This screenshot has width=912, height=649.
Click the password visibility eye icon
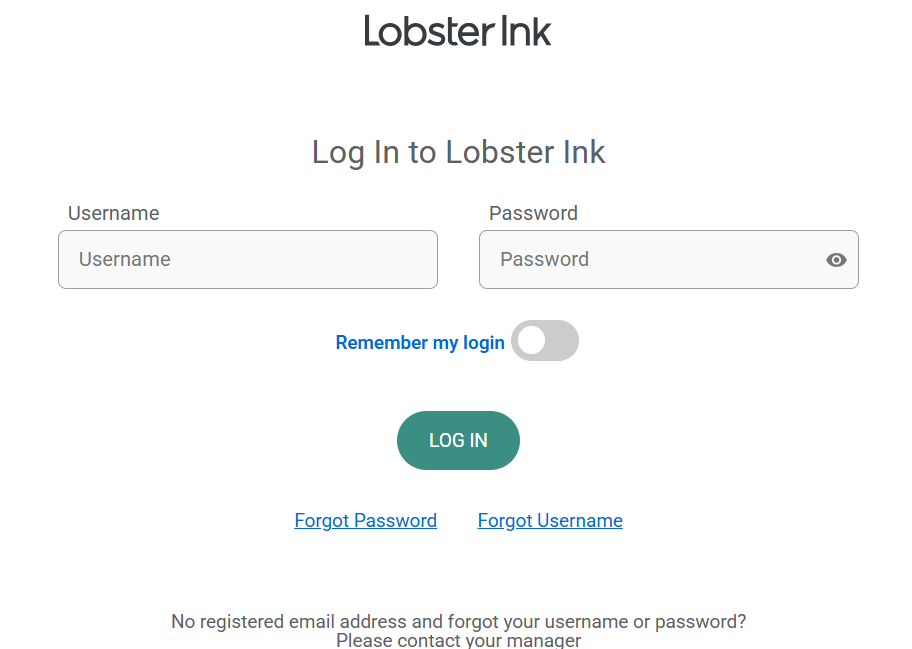pos(836,259)
